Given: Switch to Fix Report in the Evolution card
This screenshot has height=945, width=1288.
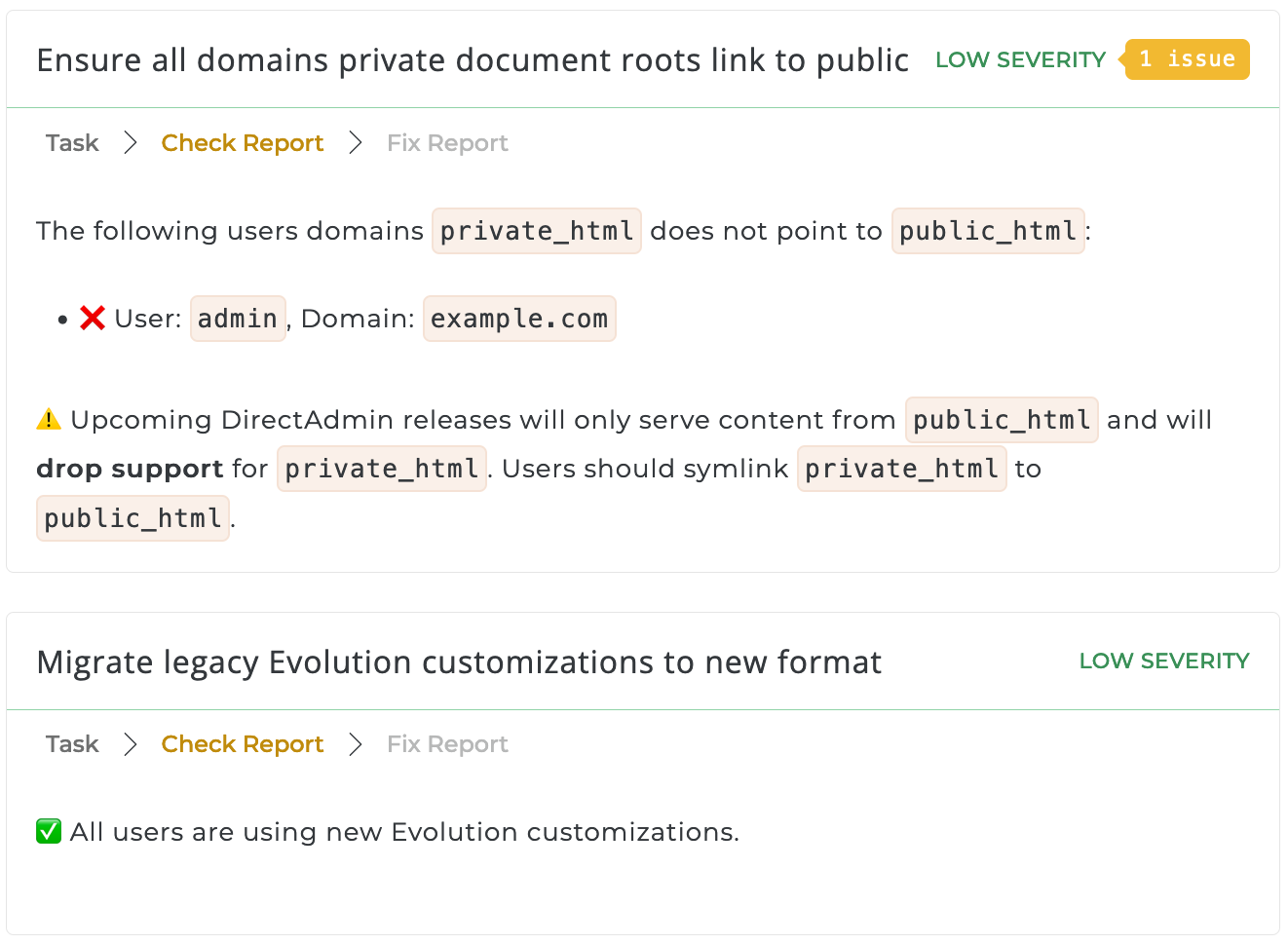Looking at the screenshot, I should coord(447,744).
